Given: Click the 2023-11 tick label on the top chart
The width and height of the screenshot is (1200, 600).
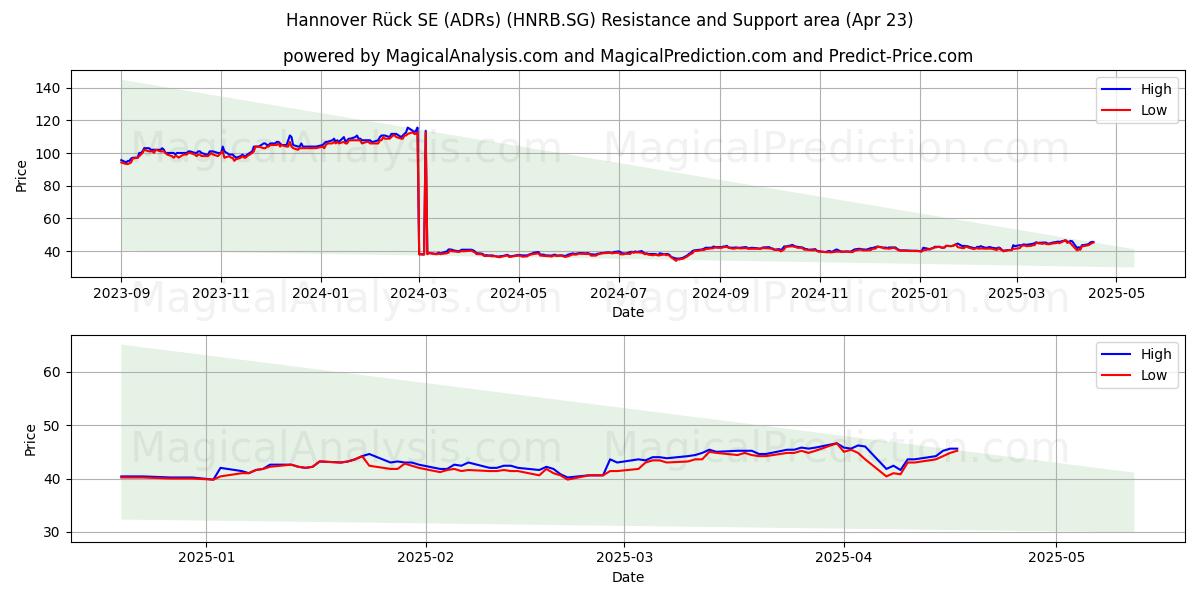Looking at the screenshot, I should [x=220, y=294].
